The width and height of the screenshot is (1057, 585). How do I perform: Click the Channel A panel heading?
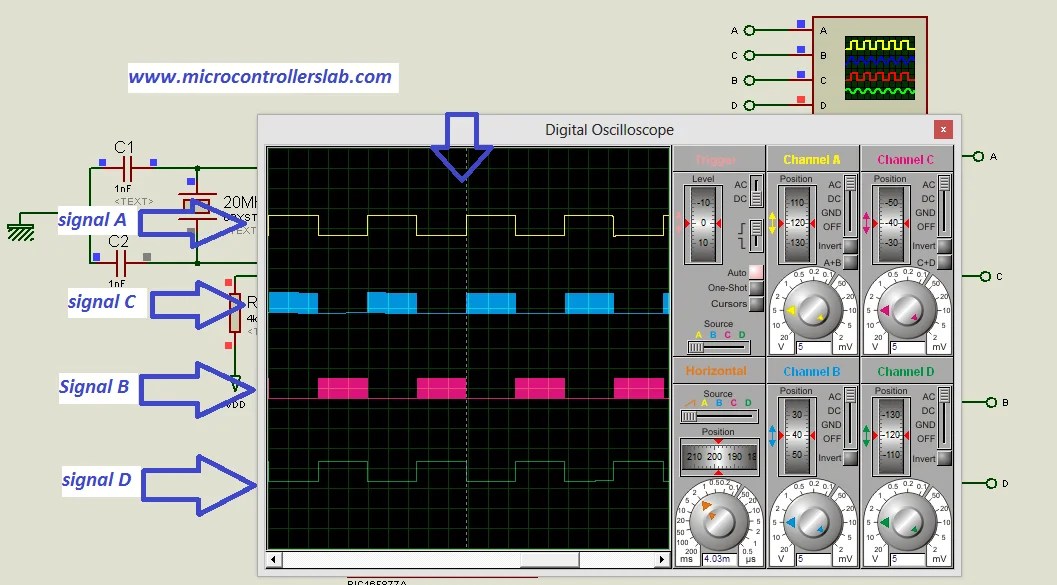point(812,160)
